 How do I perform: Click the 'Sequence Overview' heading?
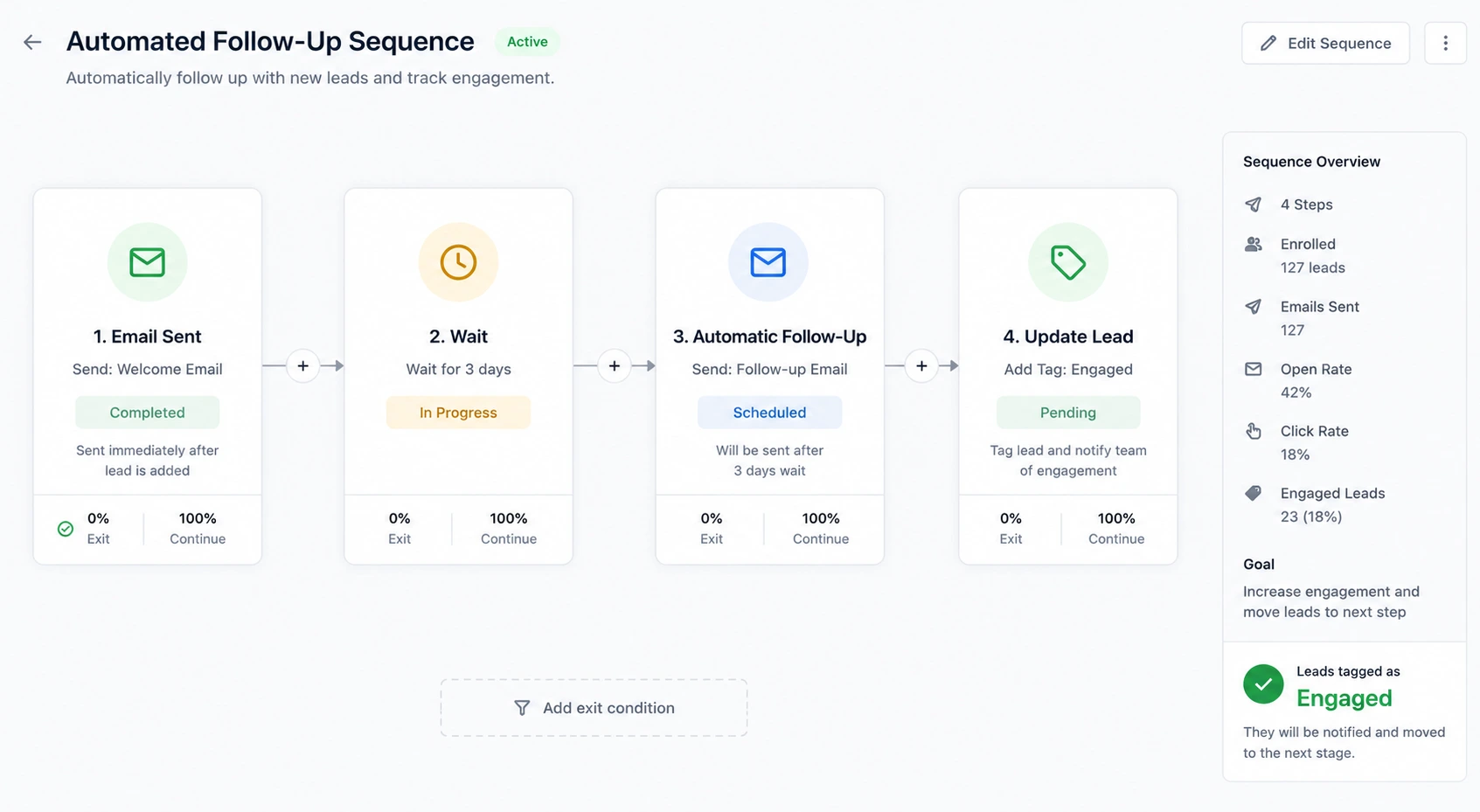coord(1311,162)
